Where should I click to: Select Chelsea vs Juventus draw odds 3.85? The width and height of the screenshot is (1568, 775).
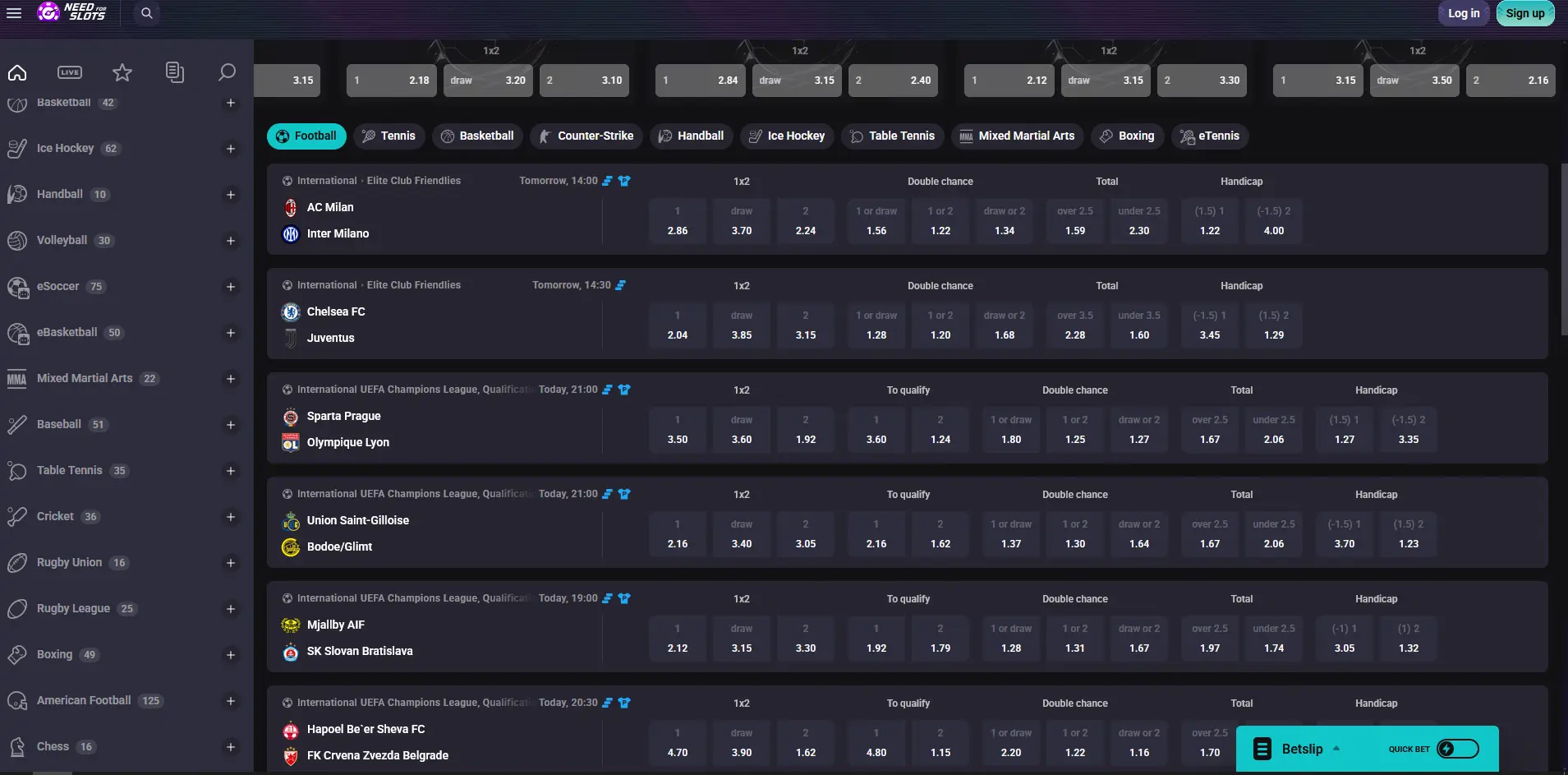(x=742, y=325)
